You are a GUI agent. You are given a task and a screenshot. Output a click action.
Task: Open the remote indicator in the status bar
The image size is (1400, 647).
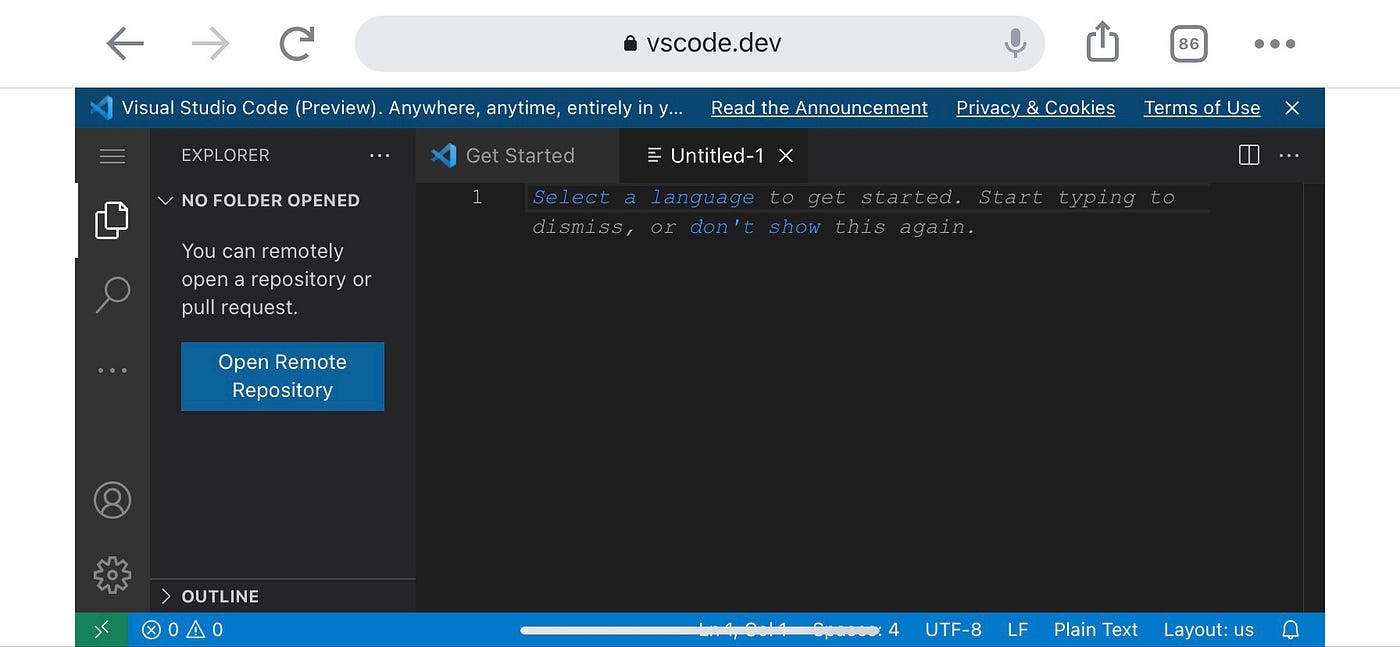pyautogui.click(x=101, y=629)
